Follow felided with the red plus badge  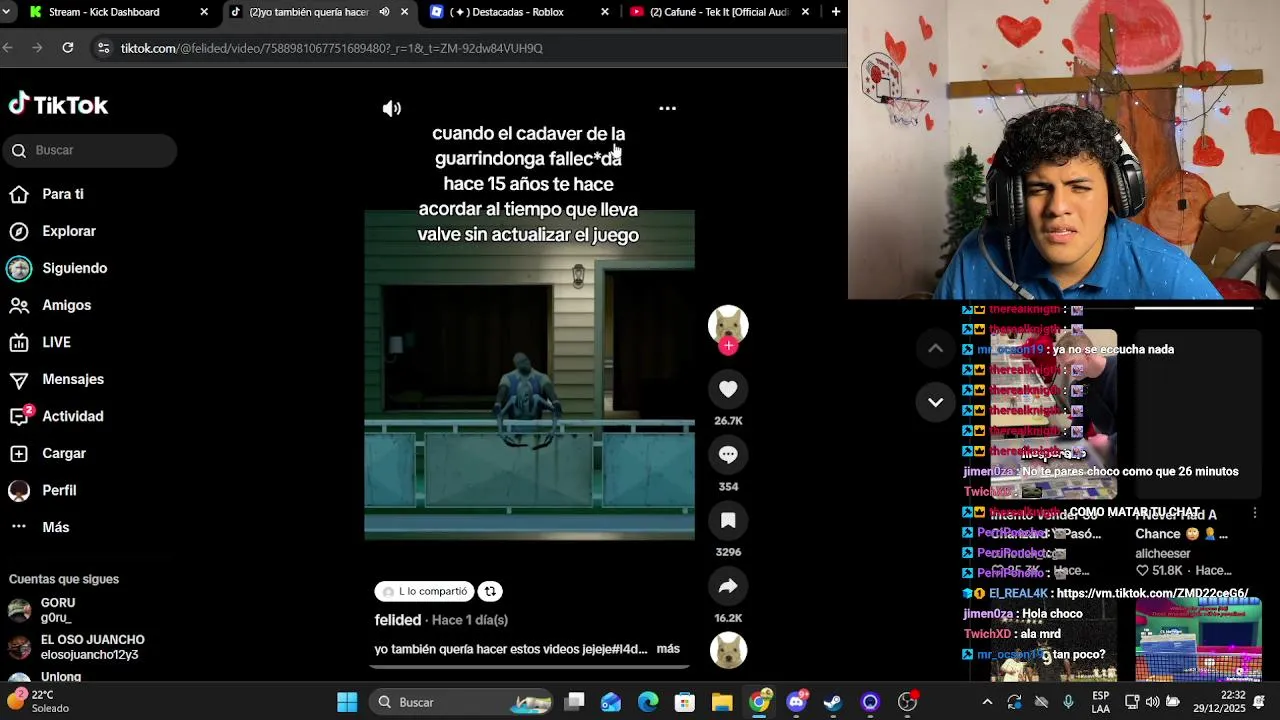[x=728, y=346]
